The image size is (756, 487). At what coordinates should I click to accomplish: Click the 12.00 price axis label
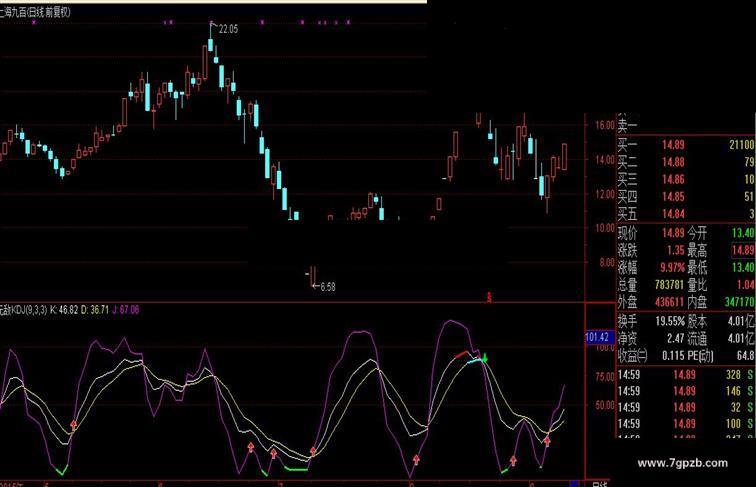tap(605, 194)
